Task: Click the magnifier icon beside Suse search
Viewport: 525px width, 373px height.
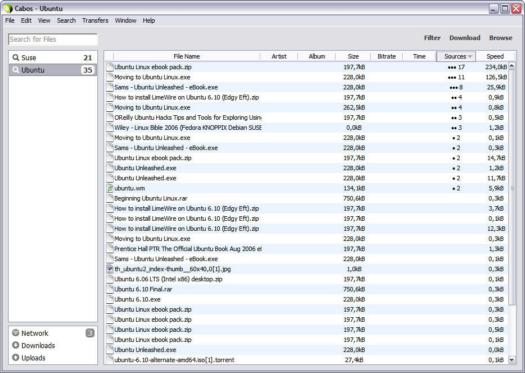Action: tap(15, 57)
